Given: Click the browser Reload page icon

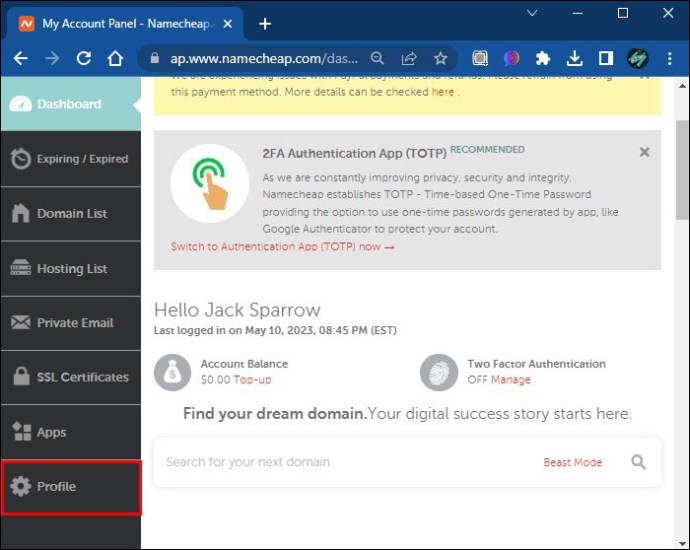Looking at the screenshot, I should click(84, 58).
